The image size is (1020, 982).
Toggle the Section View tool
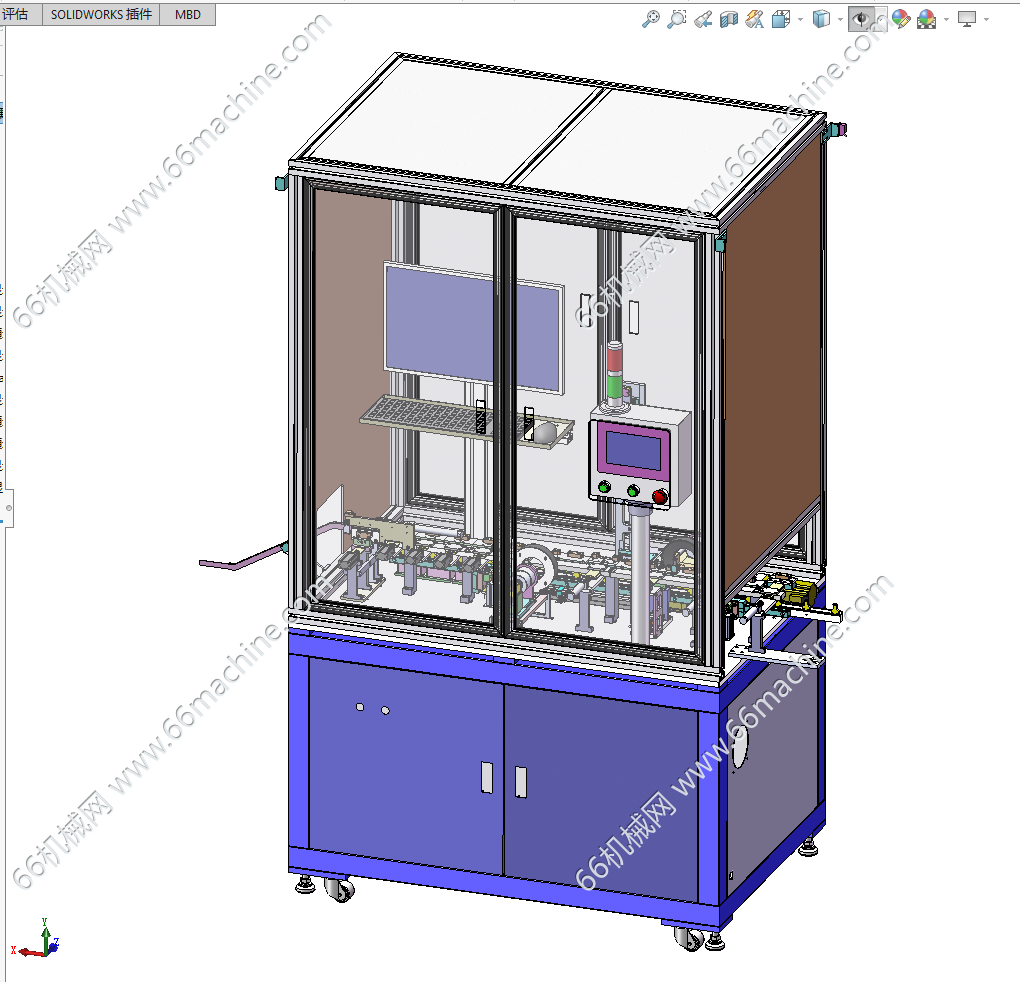(729, 20)
